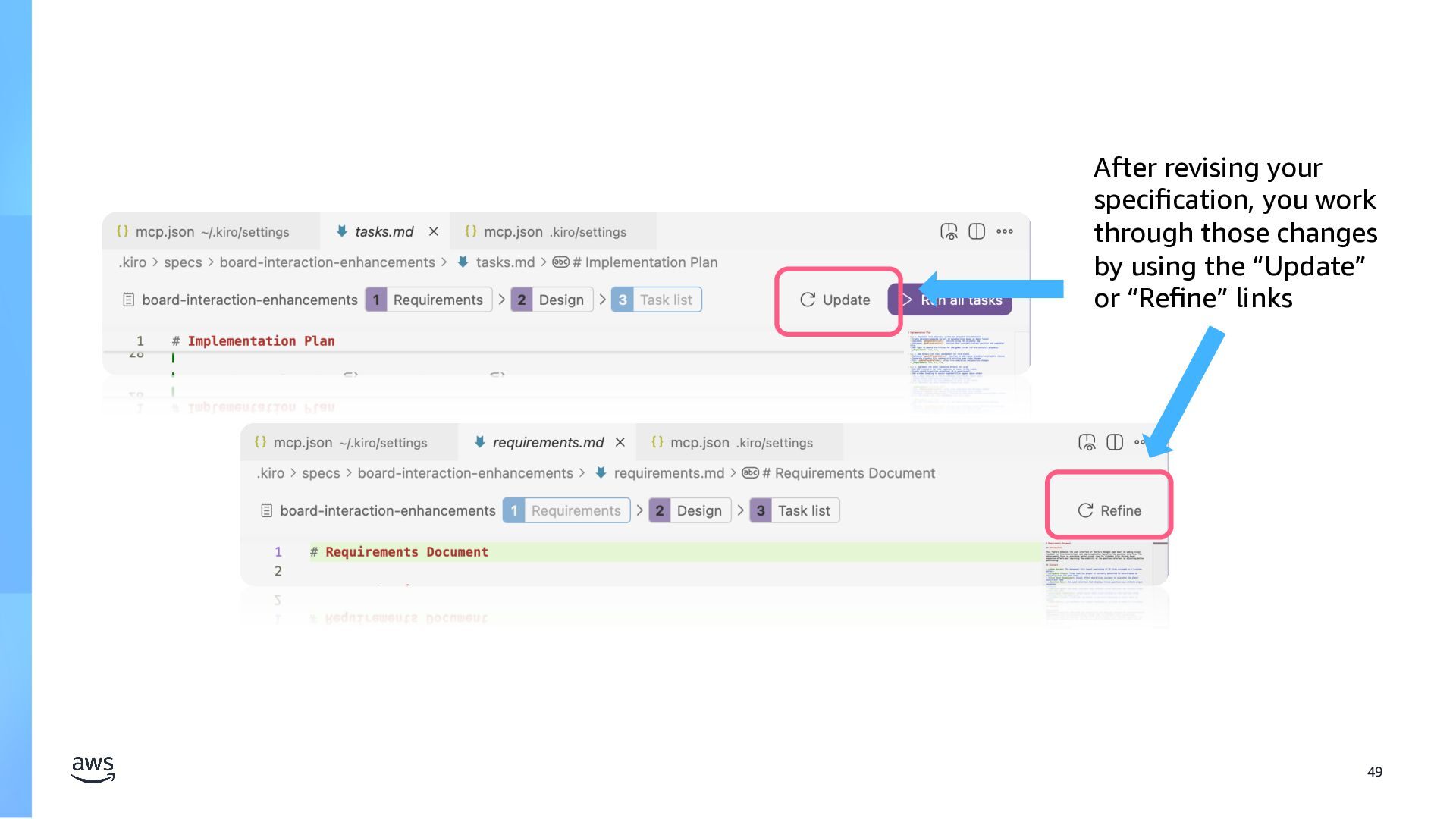Click mcp.json ~/.kiro/settings tab in upper editor
Screen dimensions: 1456x819
pos(211,231)
